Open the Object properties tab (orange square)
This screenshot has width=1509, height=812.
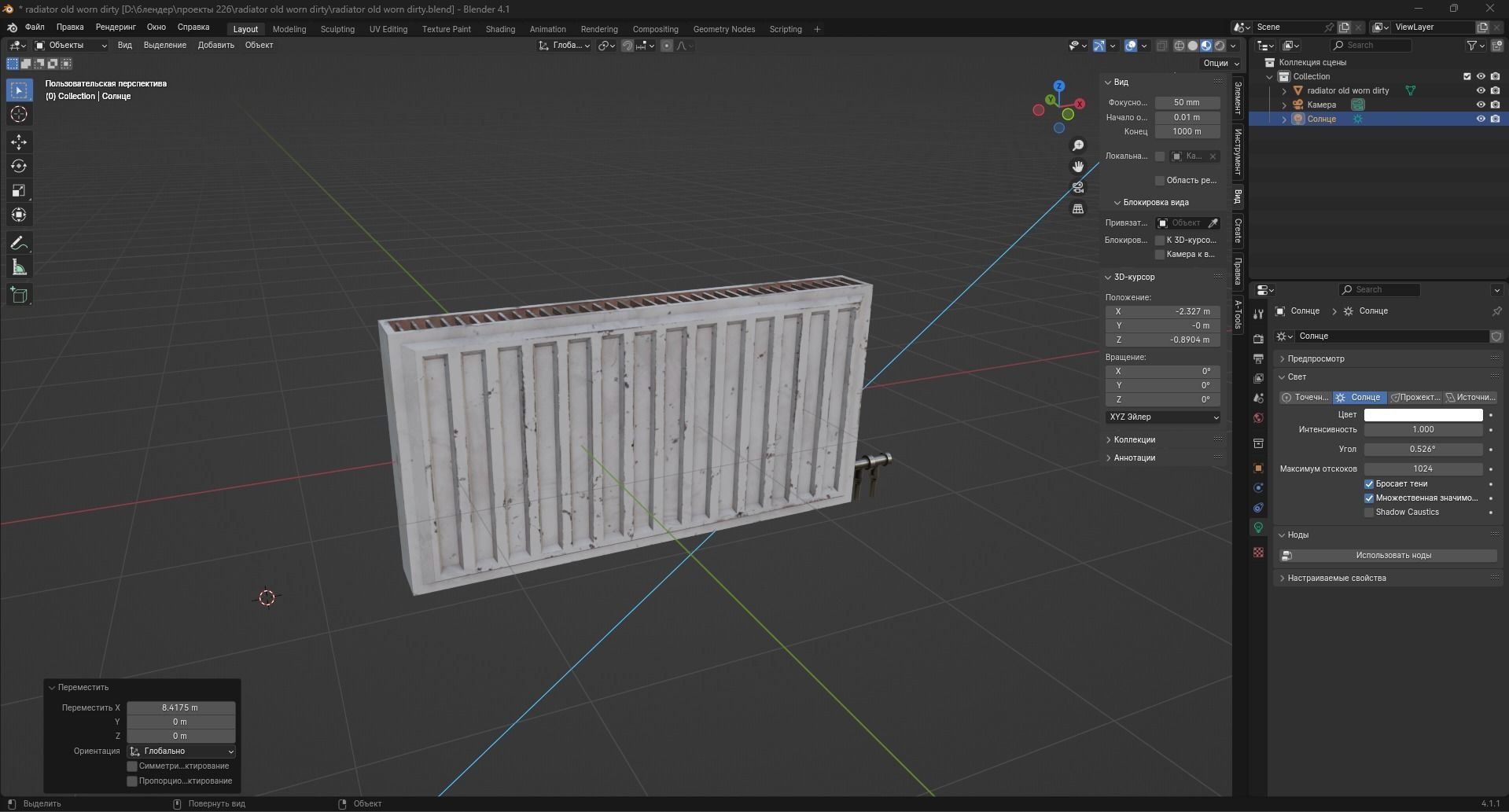1258,468
